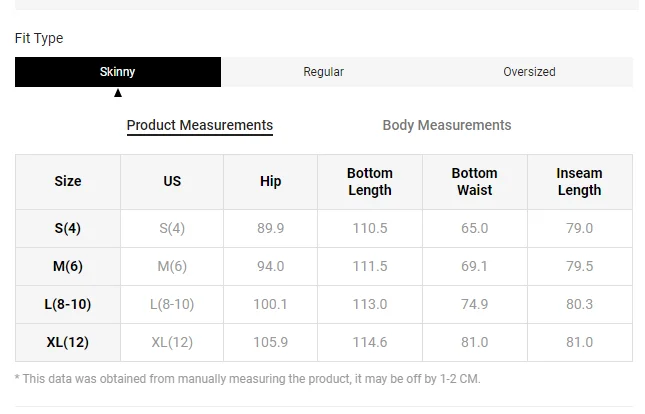Click the US column header
This screenshot has height=414, width=645.
click(172, 181)
